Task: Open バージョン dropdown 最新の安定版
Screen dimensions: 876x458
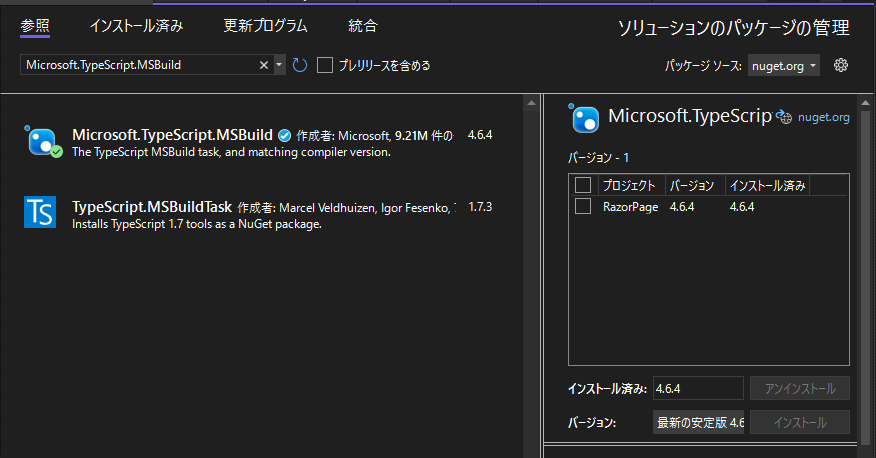Action: (698, 422)
